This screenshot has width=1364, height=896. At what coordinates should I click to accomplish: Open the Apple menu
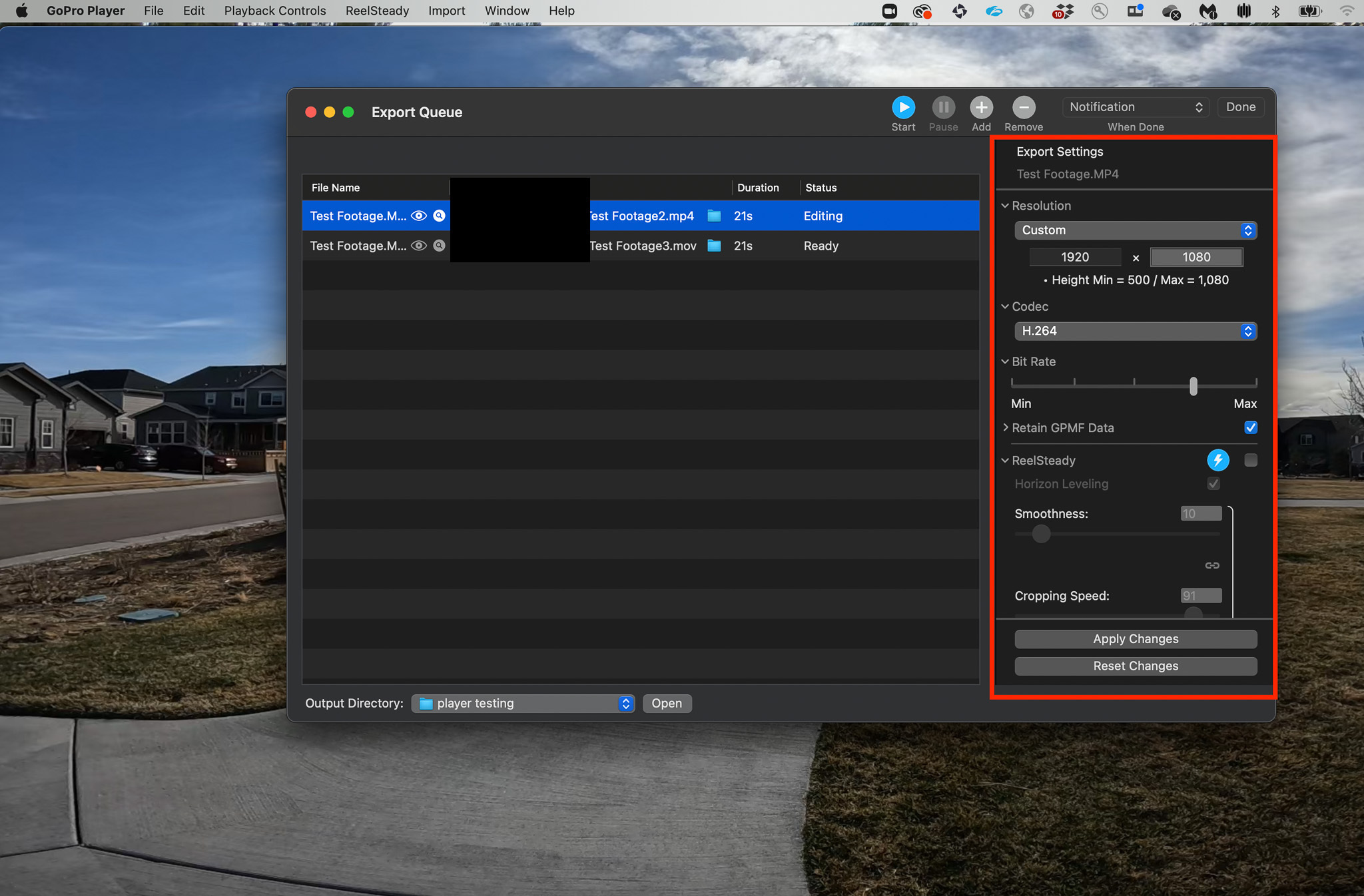point(21,11)
